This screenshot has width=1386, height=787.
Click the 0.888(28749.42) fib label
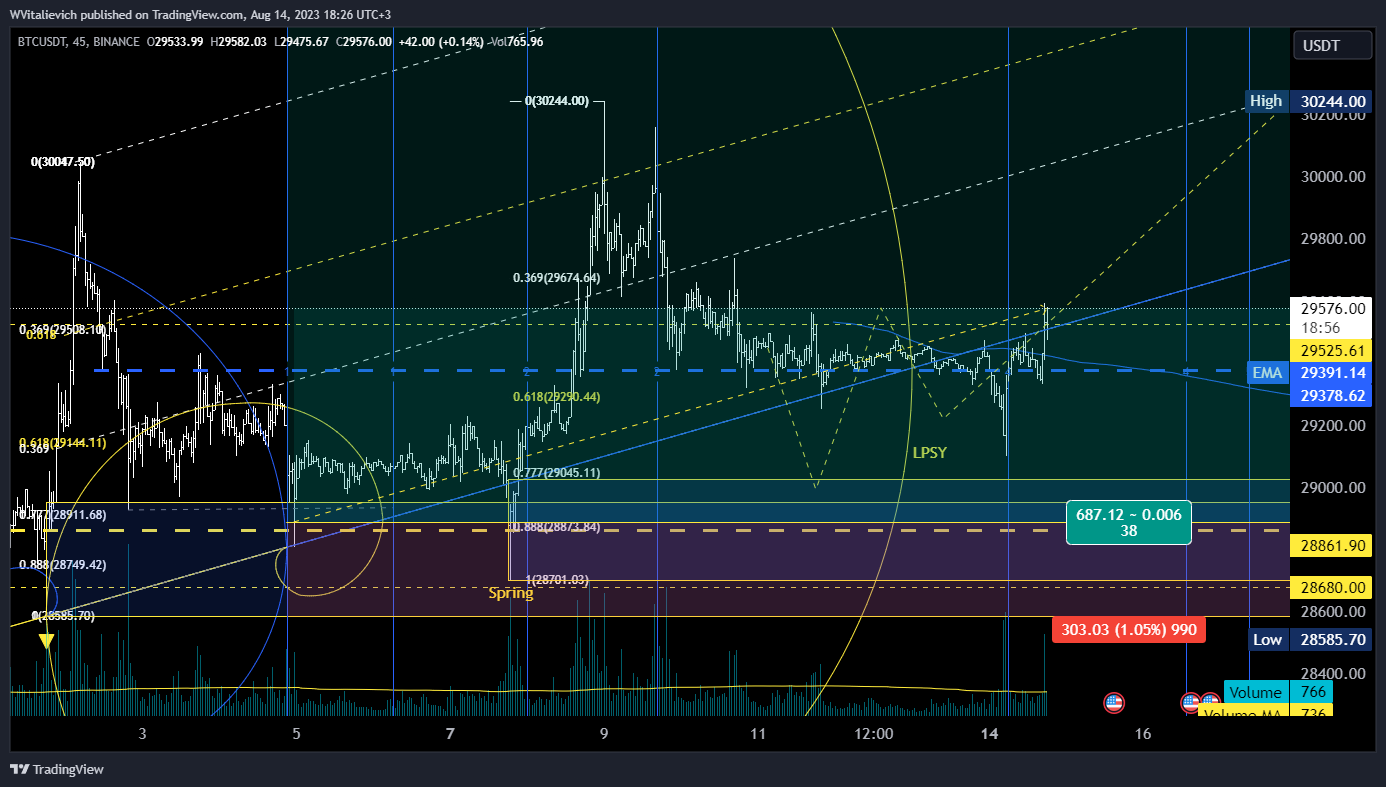[63, 564]
